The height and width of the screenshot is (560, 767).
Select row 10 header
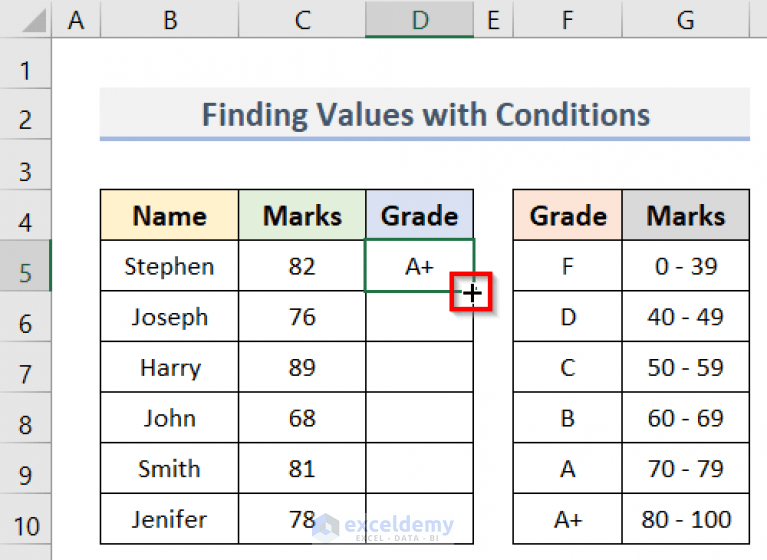pos(25,519)
